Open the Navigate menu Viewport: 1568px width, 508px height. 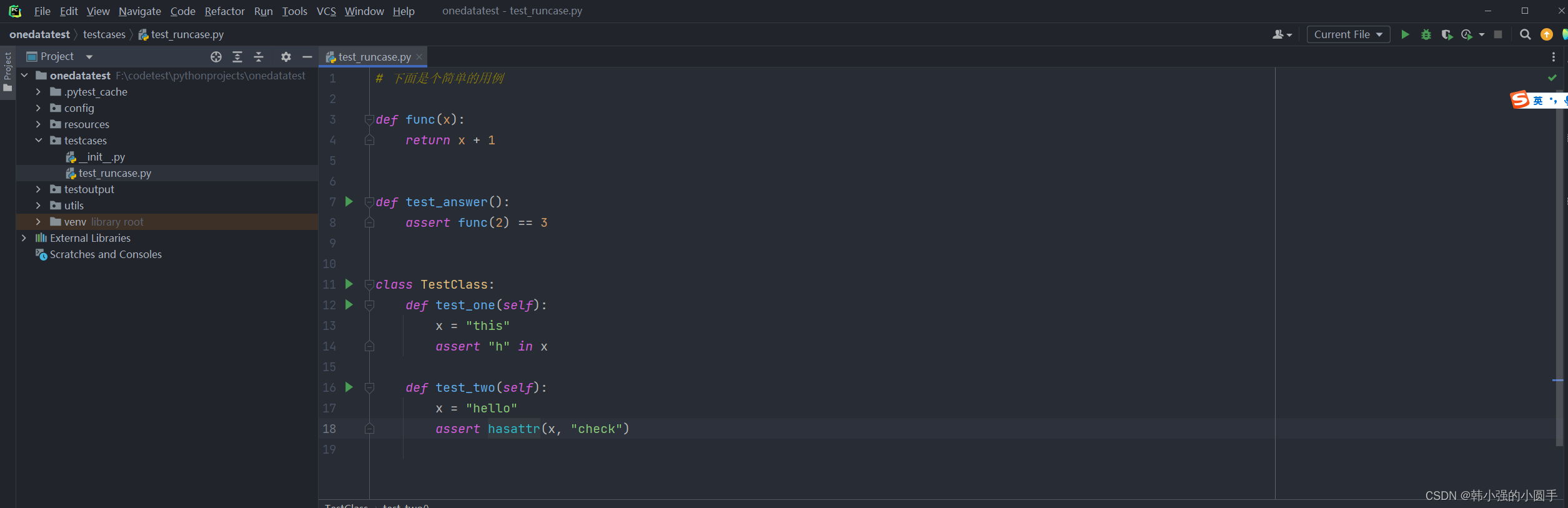coord(140,11)
